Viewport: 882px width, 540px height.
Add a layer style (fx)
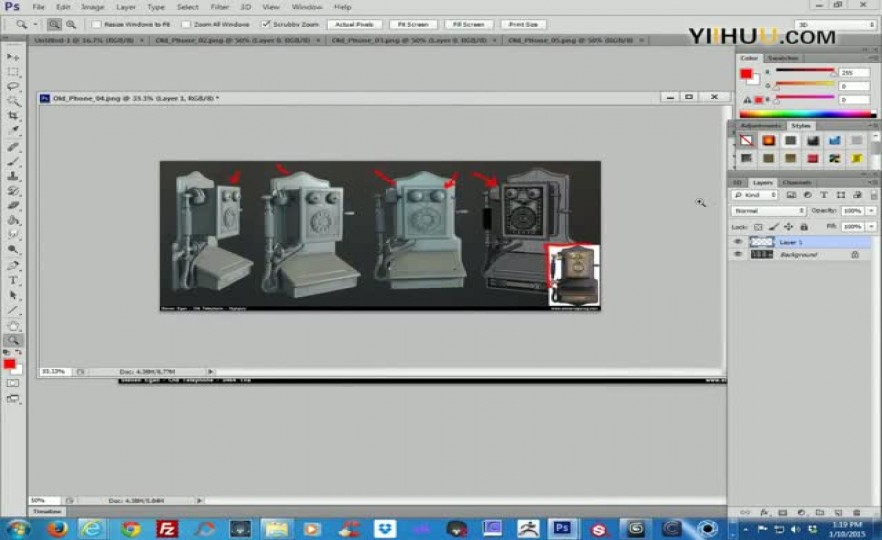764,512
